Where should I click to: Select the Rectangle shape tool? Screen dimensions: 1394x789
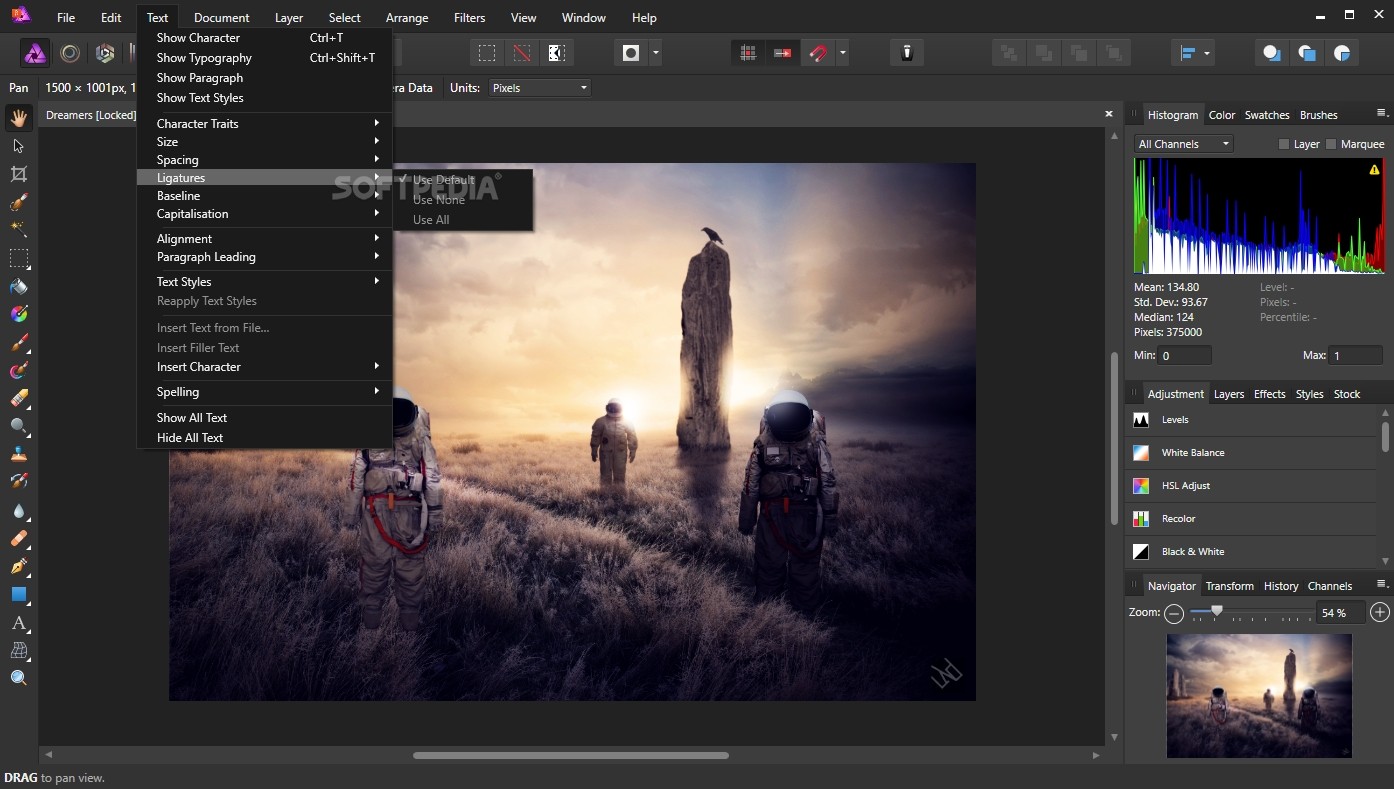click(x=18, y=595)
